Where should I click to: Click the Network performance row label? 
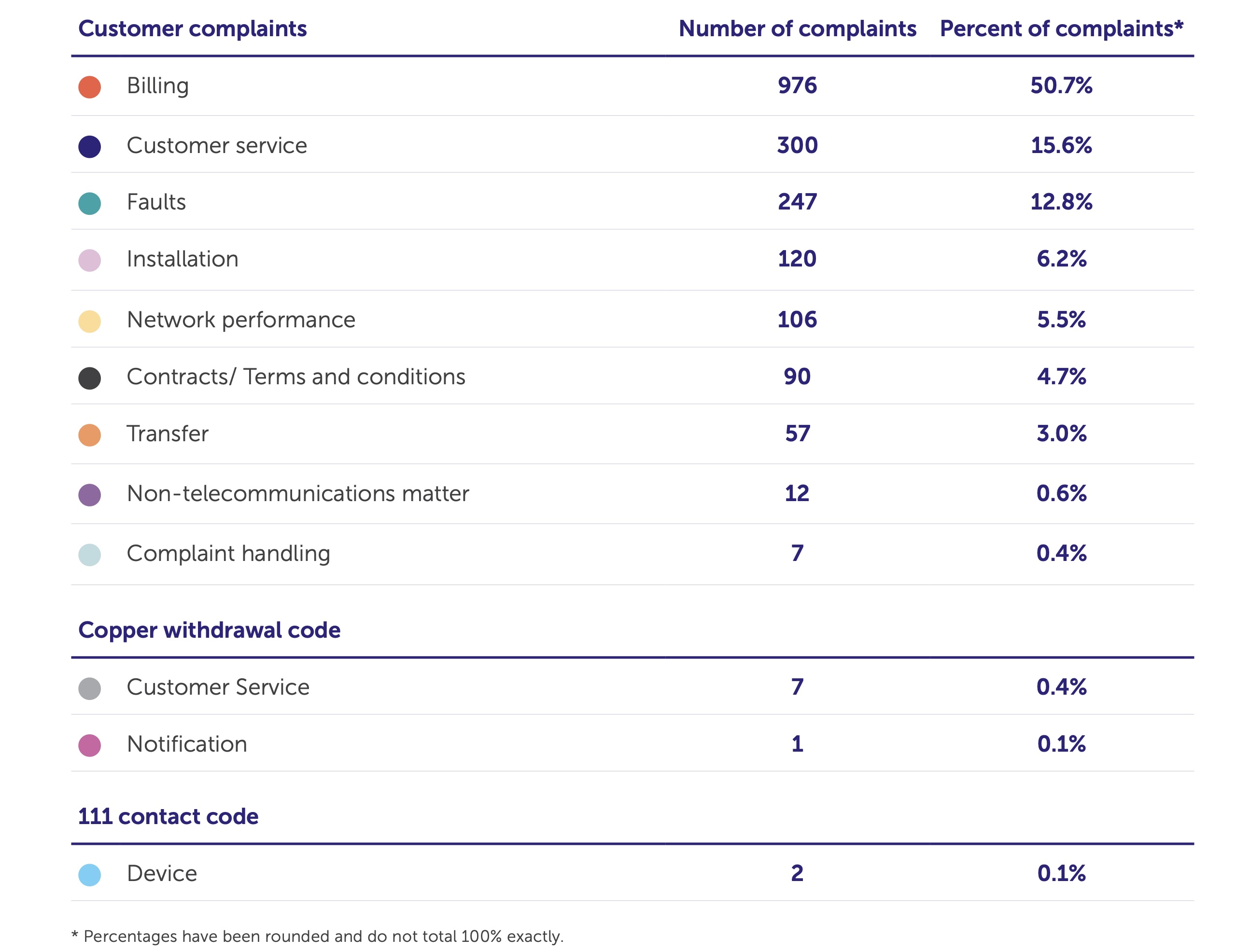tap(241, 320)
